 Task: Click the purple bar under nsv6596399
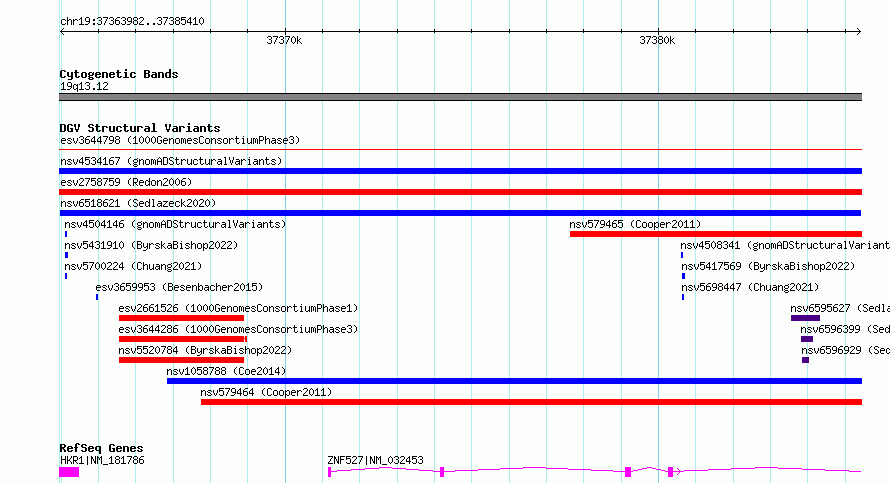tap(807, 339)
